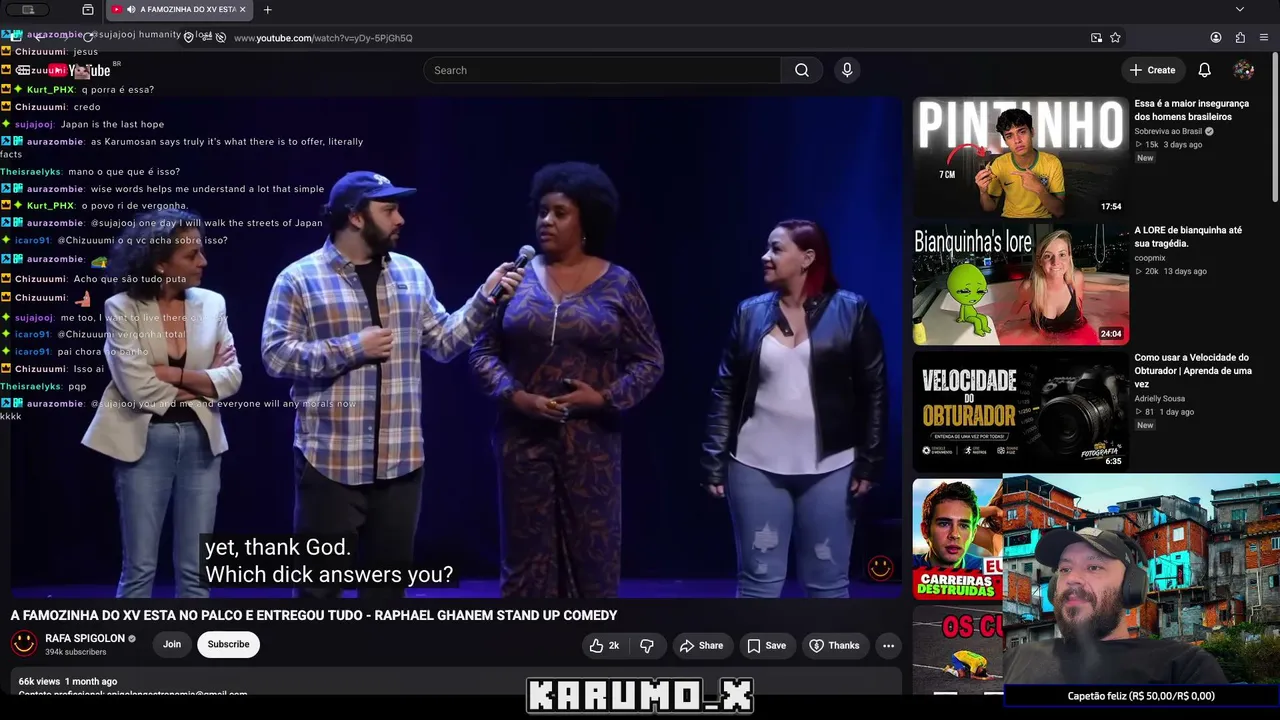
Task: Like the video with thumbs up
Action: (x=606, y=646)
